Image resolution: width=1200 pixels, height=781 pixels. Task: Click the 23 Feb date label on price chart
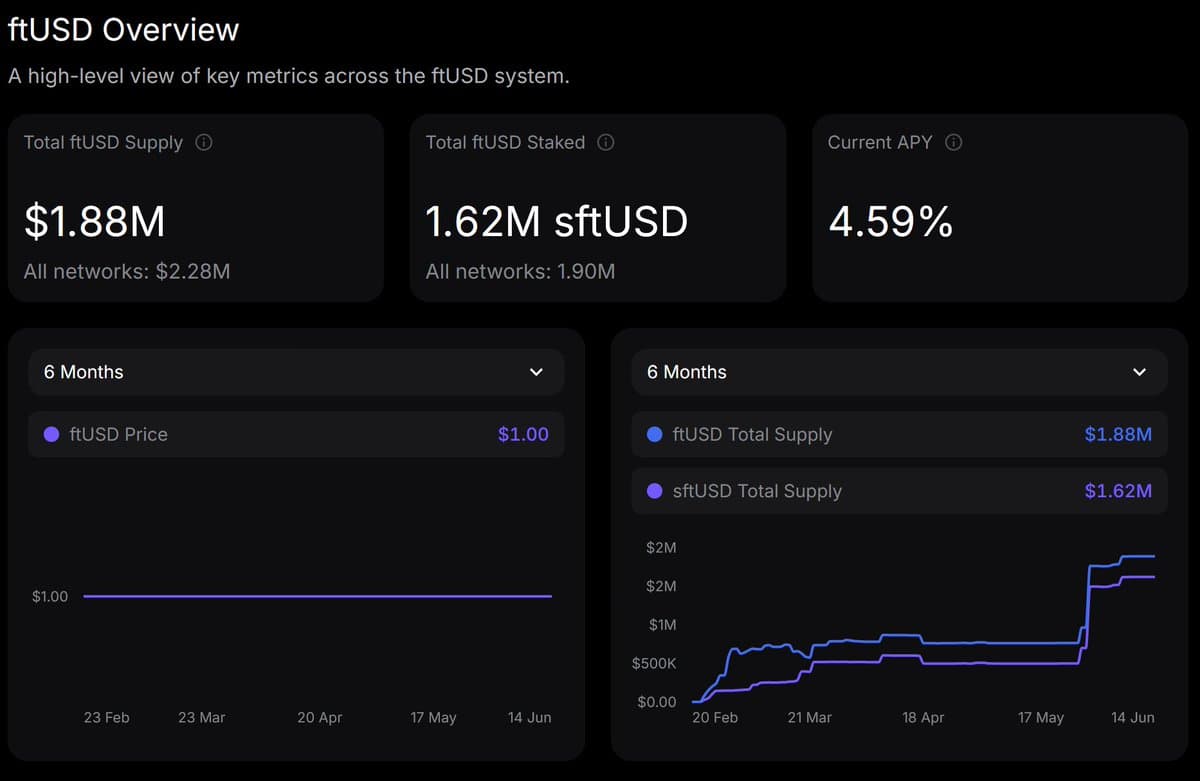(106, 718)
